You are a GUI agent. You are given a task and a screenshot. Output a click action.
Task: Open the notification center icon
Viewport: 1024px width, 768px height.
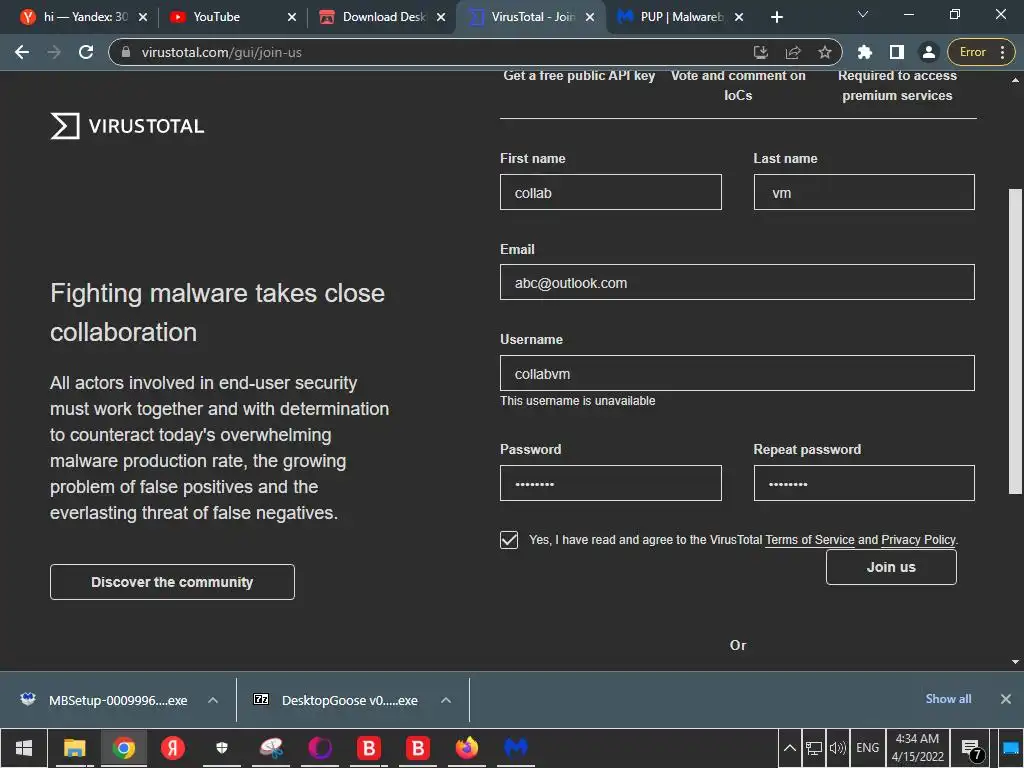(971, 748)
